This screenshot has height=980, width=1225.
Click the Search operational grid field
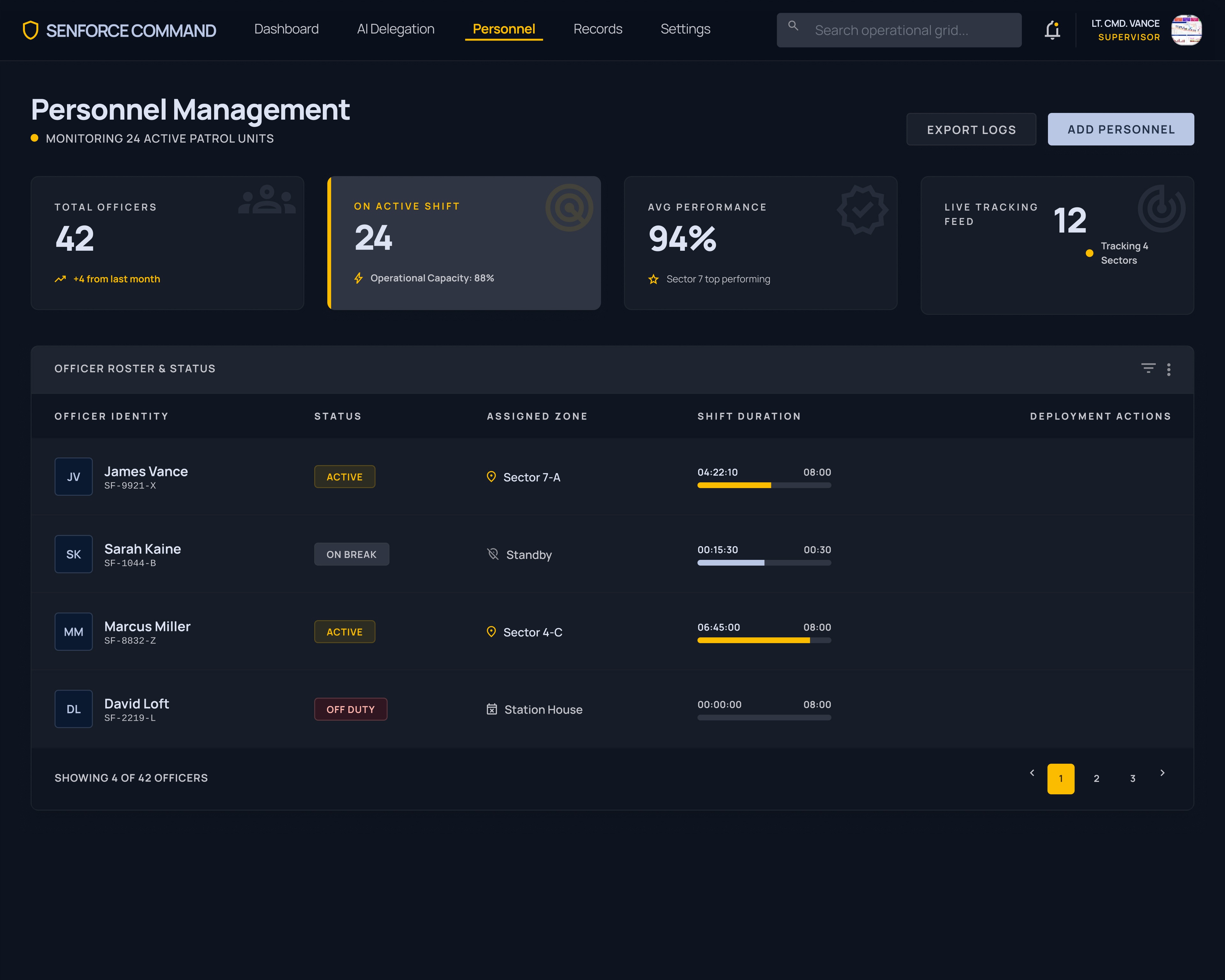[x=899, y=30]
